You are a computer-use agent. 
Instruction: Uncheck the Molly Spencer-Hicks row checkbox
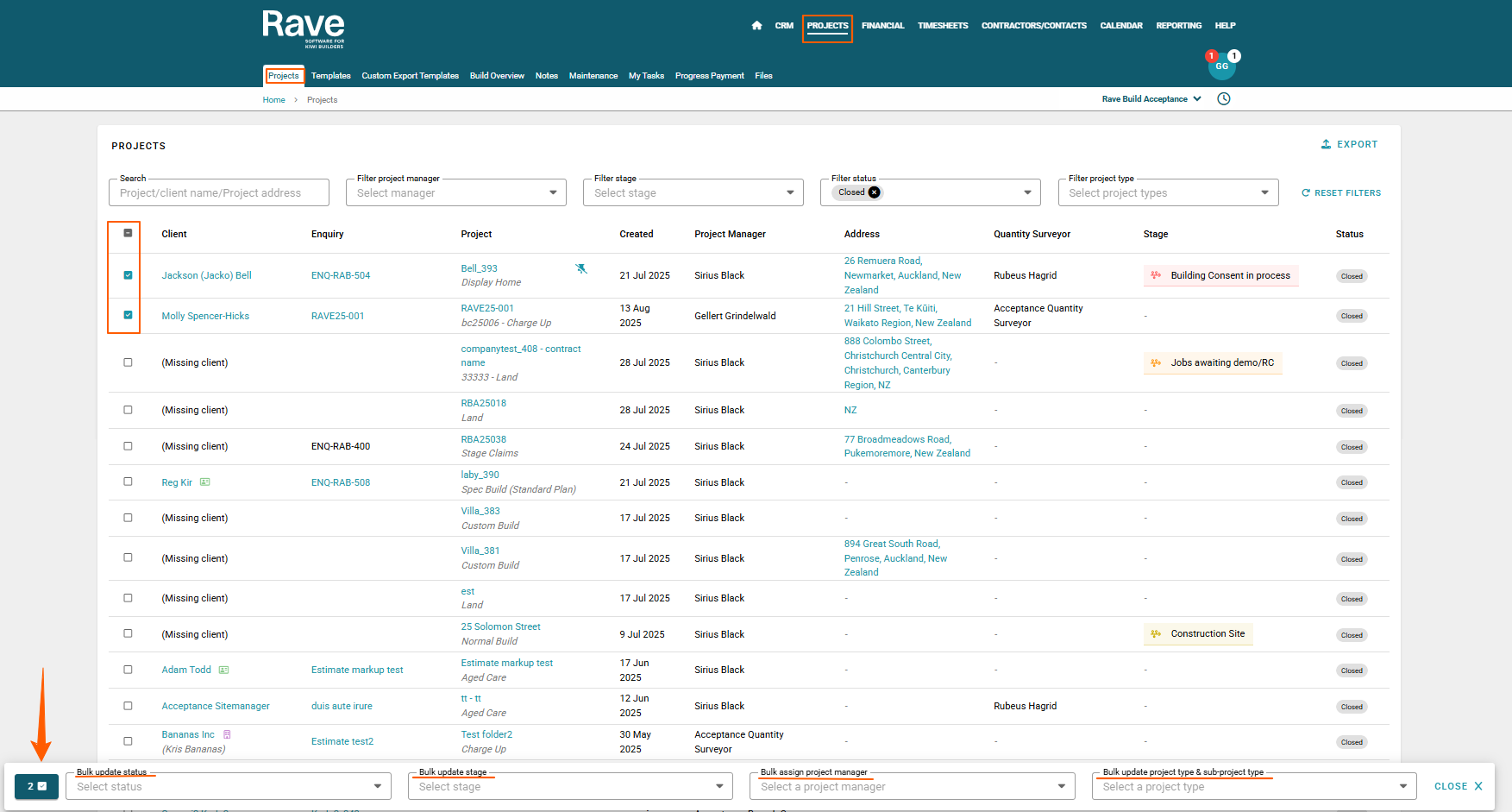tap(128, 315)
